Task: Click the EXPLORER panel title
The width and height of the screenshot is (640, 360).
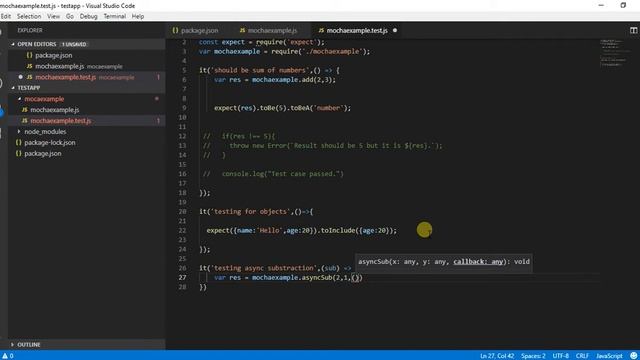Action: pos(30,31)
